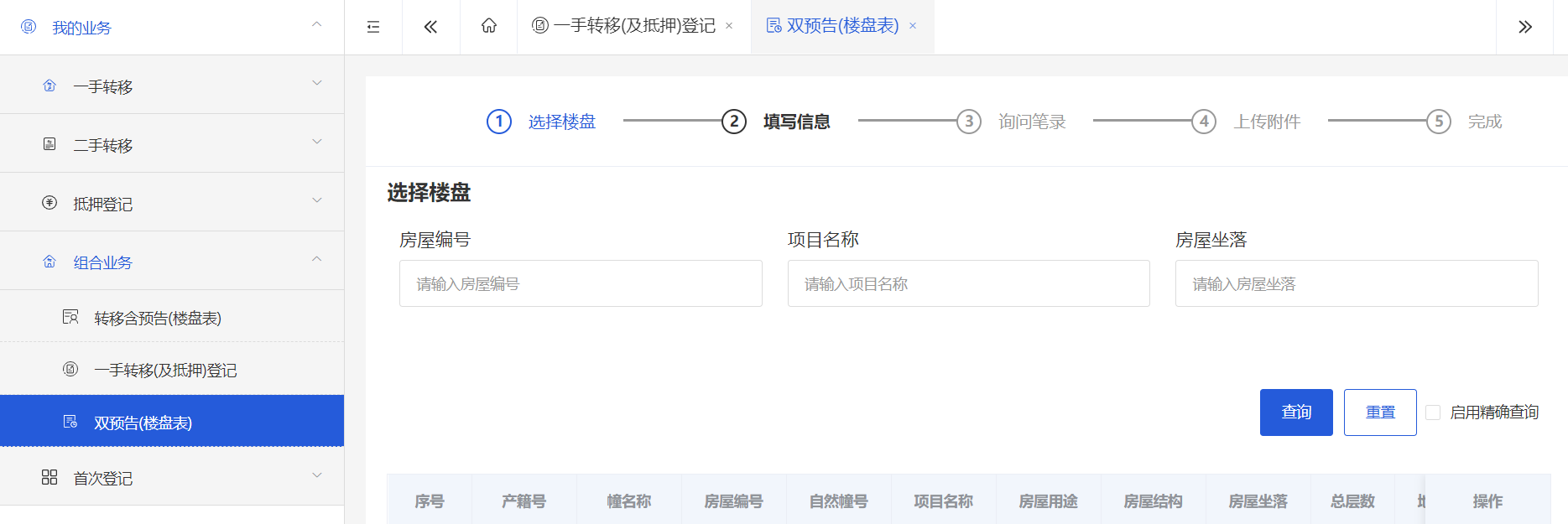Click the 项目名称 input field
Screen dimensions: 1568x524
968,283
